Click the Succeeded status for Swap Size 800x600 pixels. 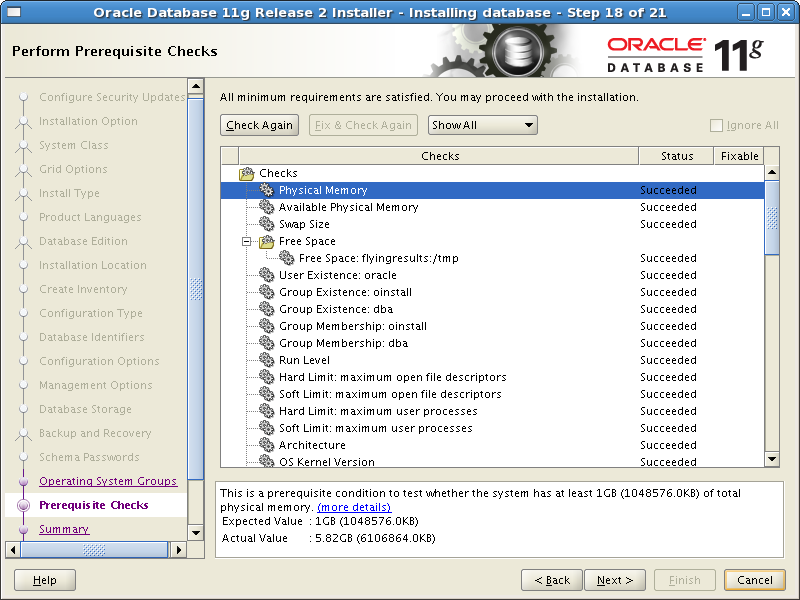point(668,224)
